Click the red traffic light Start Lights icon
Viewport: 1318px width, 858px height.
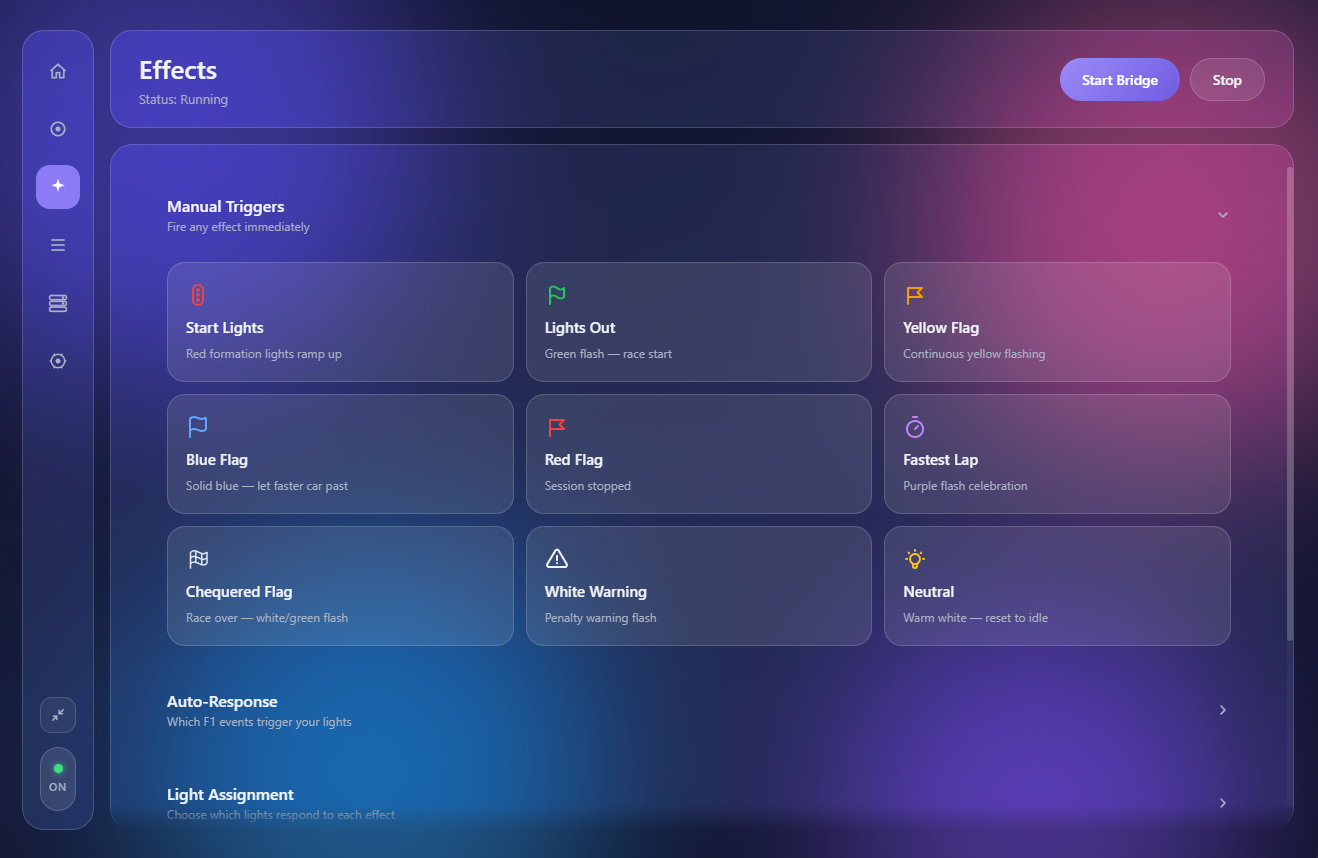coord(198,295)
